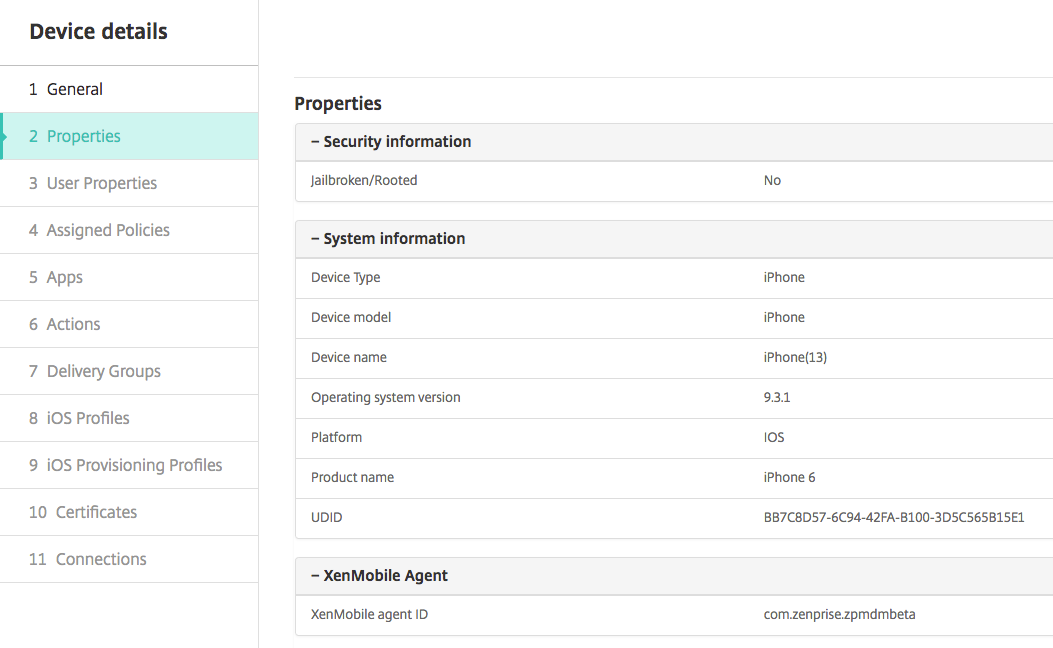Click the UDID value text
This screenshot has height=648, width=1053.
click(893, 517)
